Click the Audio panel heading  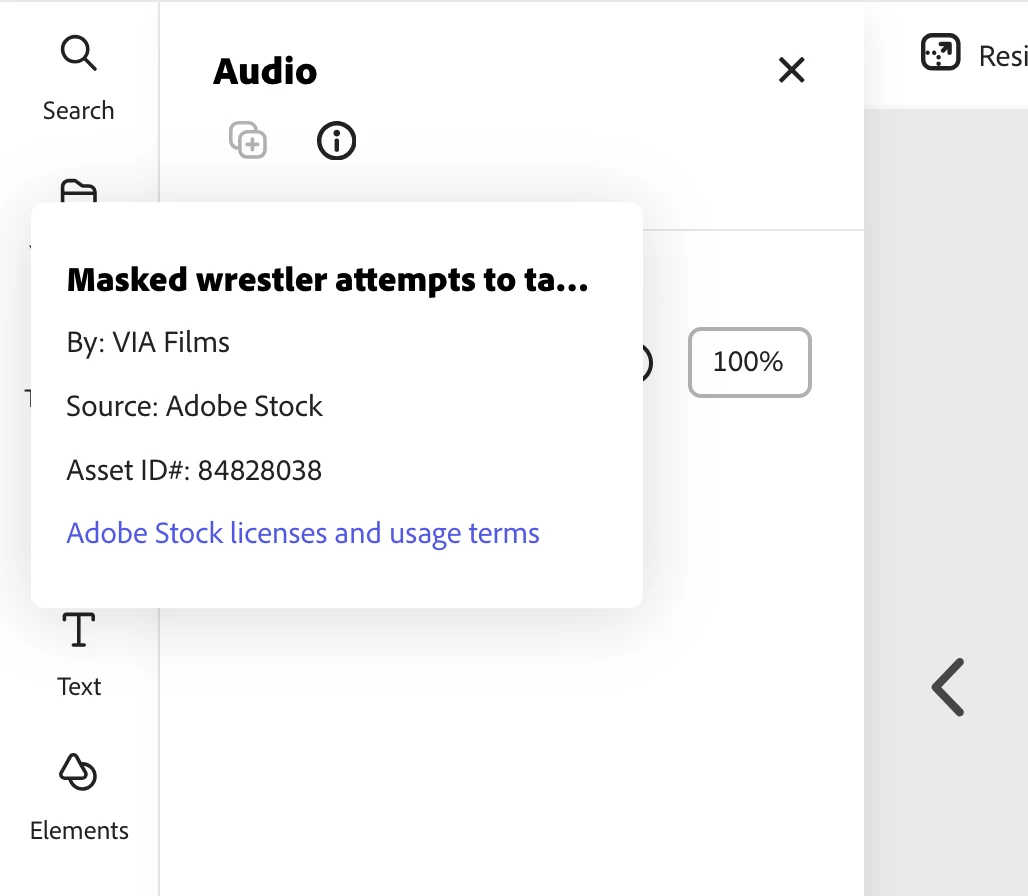pyautogui.click(x=266, y=71)
